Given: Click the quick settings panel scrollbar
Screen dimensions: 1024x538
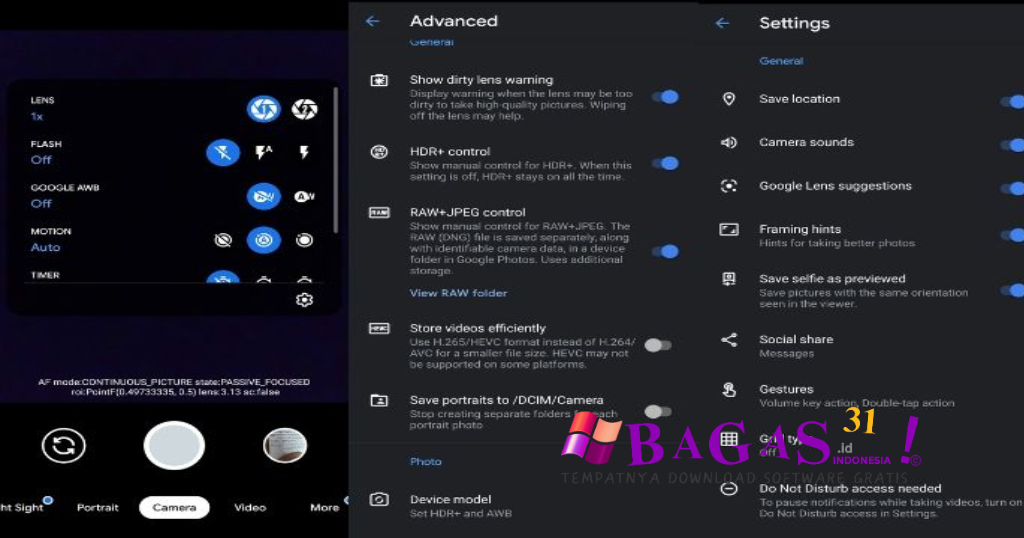Looking at the screenshot, I should pyautogui.click(x=336, y=160).
